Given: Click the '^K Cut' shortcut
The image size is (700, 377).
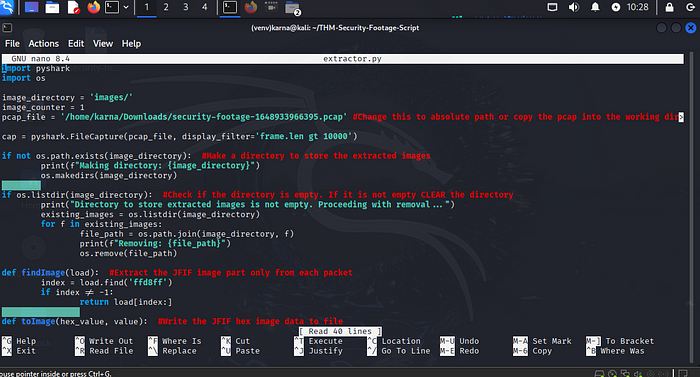Looking at the screenshot, I should pos(235,341).
